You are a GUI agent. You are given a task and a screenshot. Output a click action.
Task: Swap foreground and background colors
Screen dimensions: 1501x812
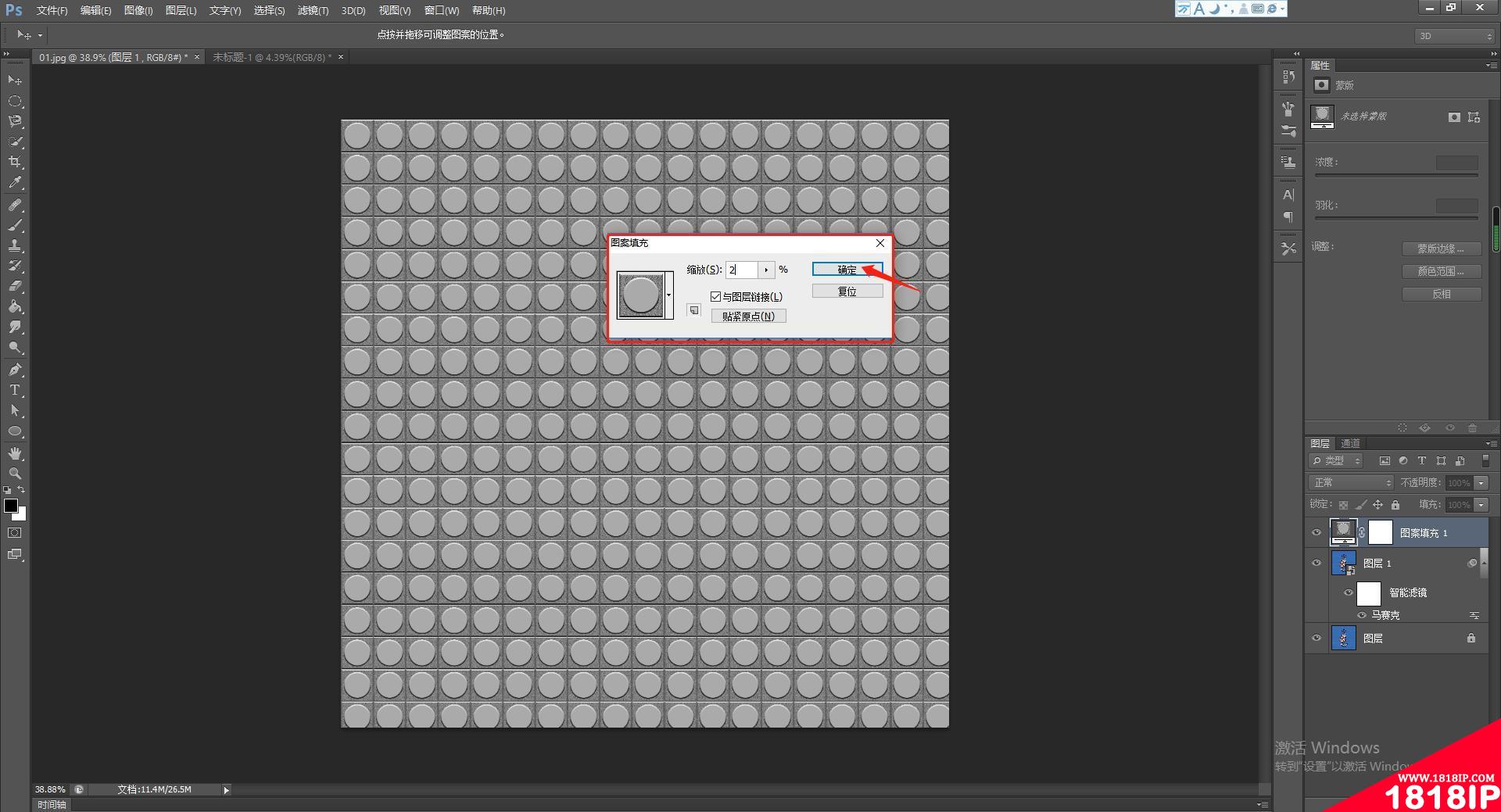21,490
